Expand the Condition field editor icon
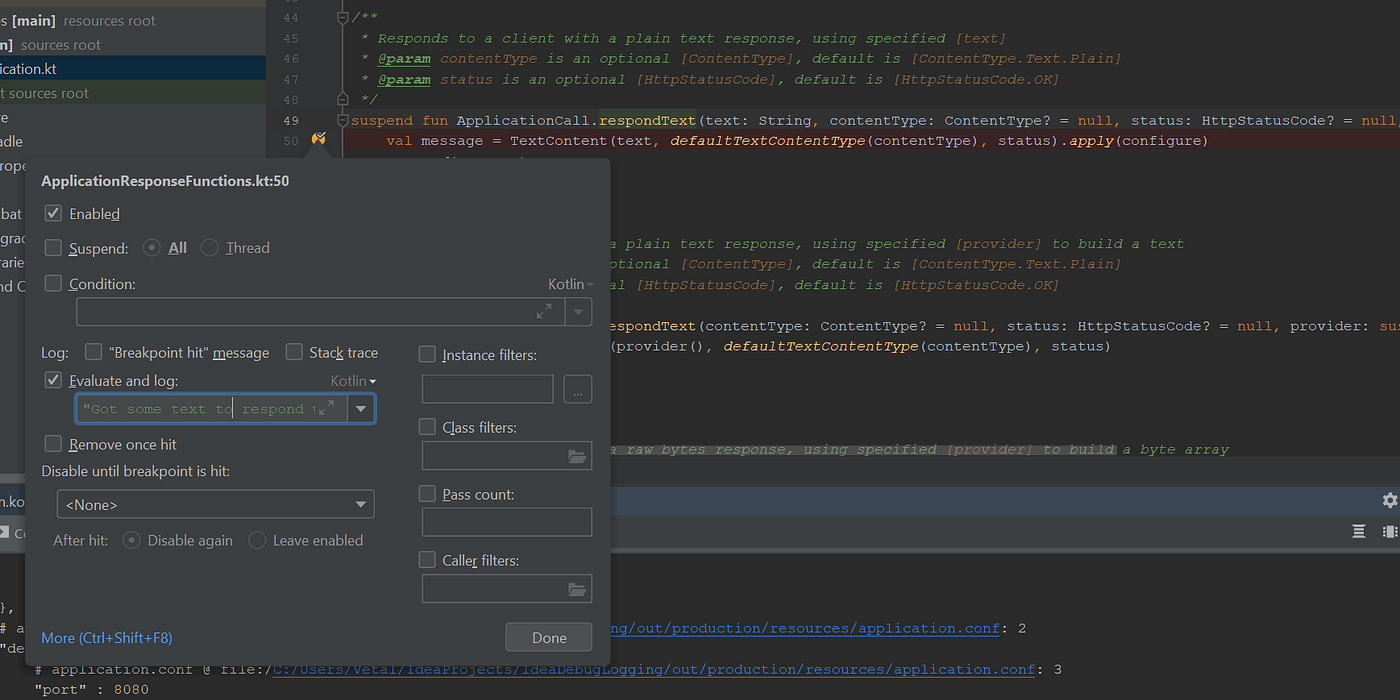This screenshot has height=700, width=1400. [x=544, y=311]
